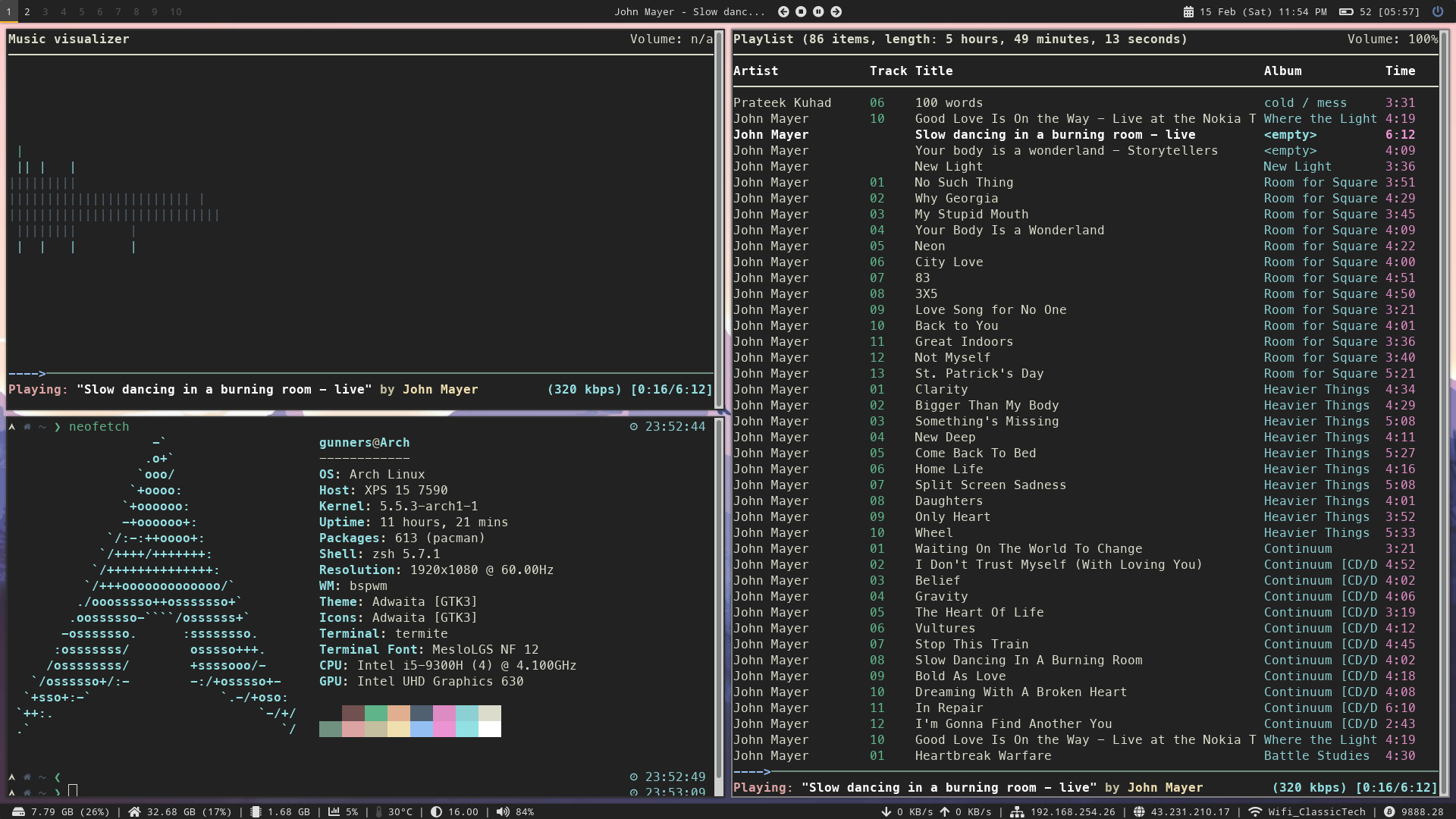Pause the John Mayer song
1456x819 pixels.
click(x=818, y=11)
